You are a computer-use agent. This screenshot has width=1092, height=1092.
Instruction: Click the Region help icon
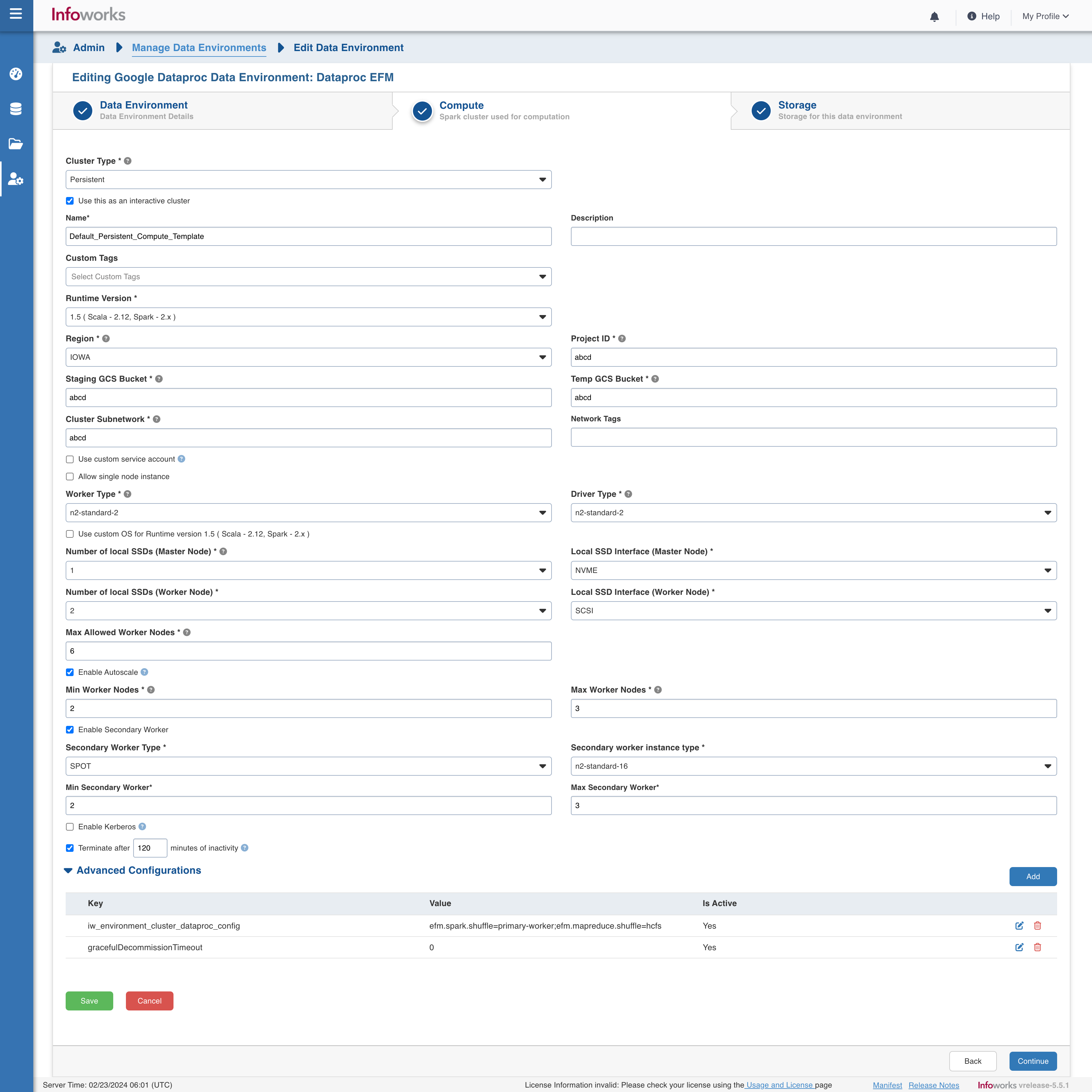coord(106,339)
